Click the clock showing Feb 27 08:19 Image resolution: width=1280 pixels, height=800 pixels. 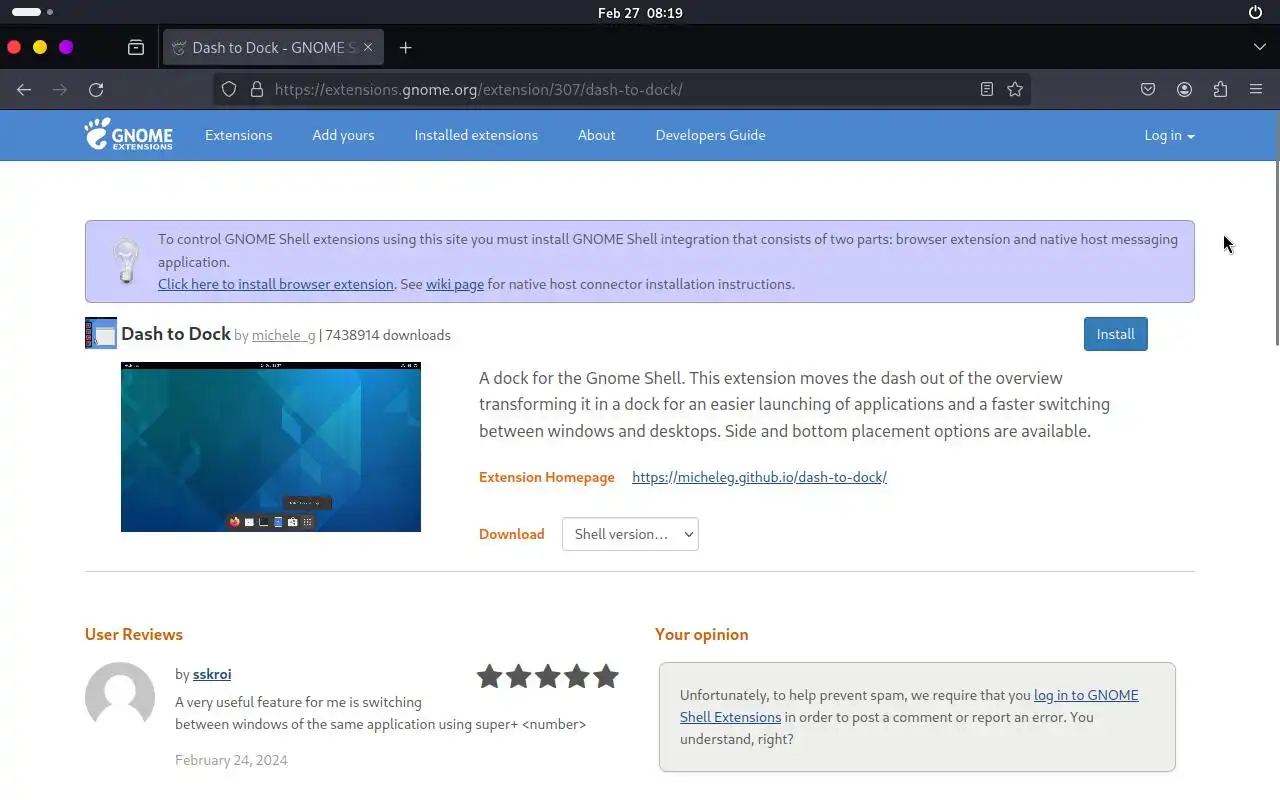(x=640, y=13)
